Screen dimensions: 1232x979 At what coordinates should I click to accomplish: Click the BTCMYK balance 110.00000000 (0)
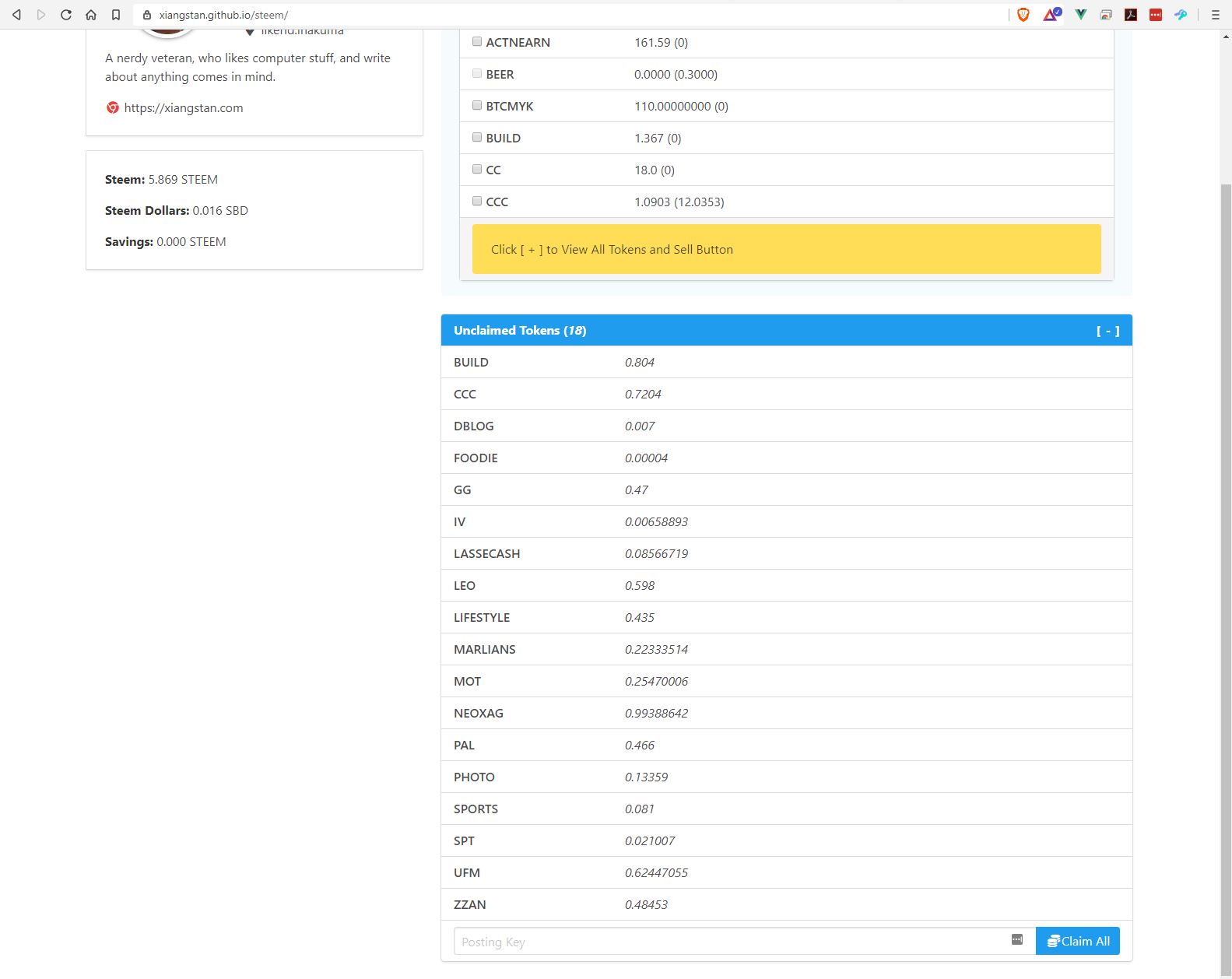click(x=681, y=106)
